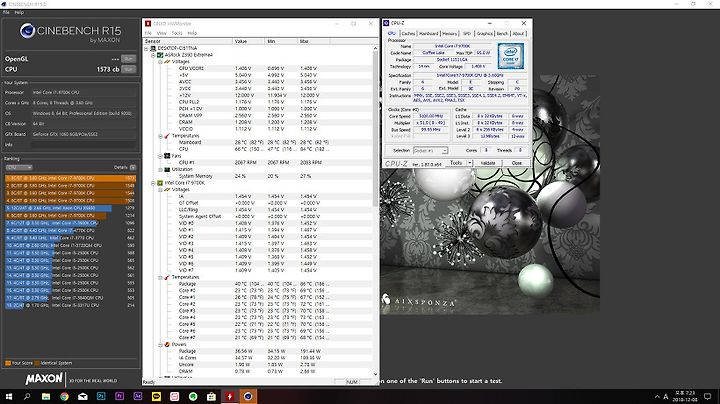Collapse the Powers group in HWMonitor
Viewport: 720px width, 404px height.
160,344
